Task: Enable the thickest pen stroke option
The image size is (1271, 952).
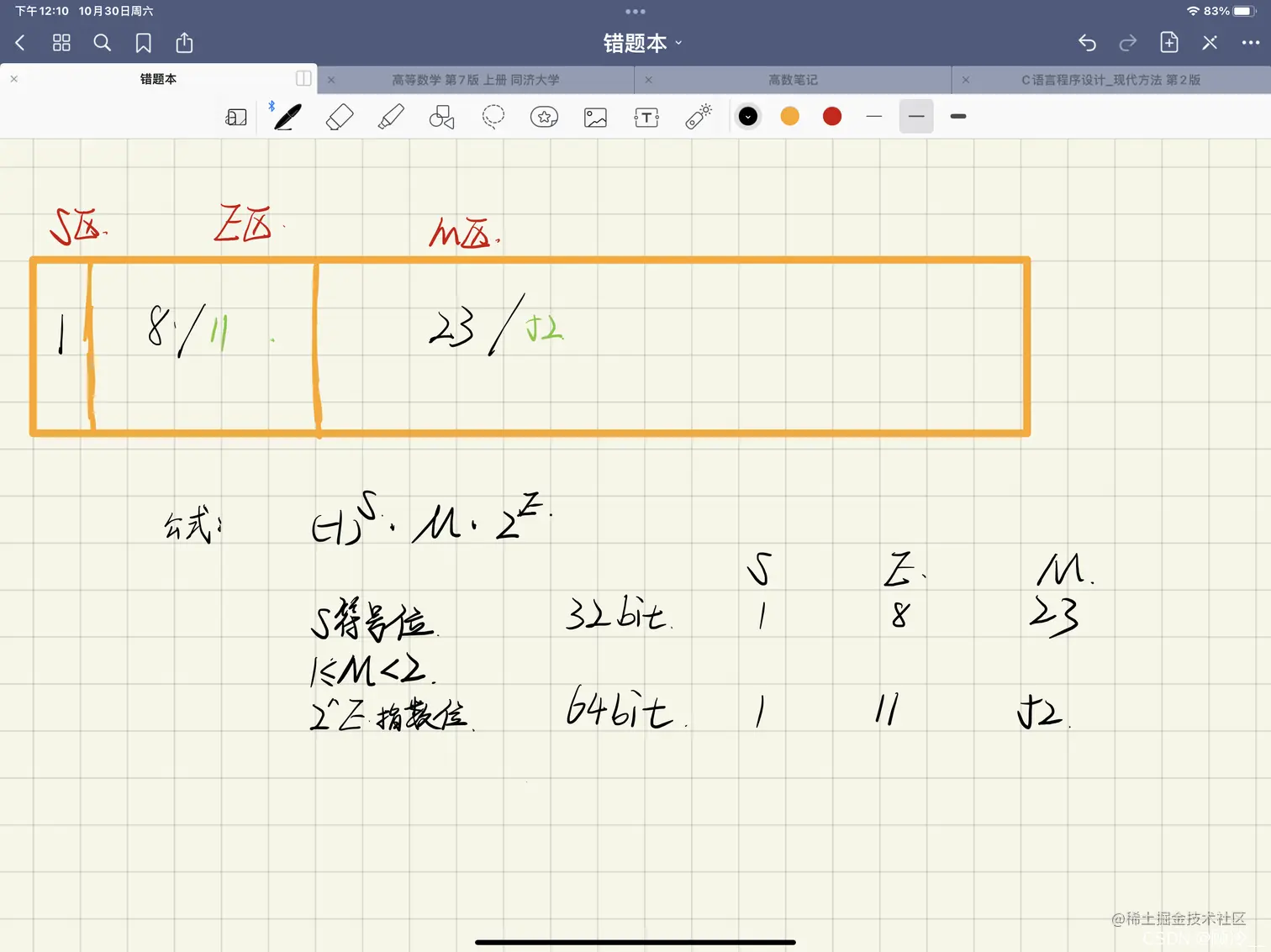Action: point(957,117)
